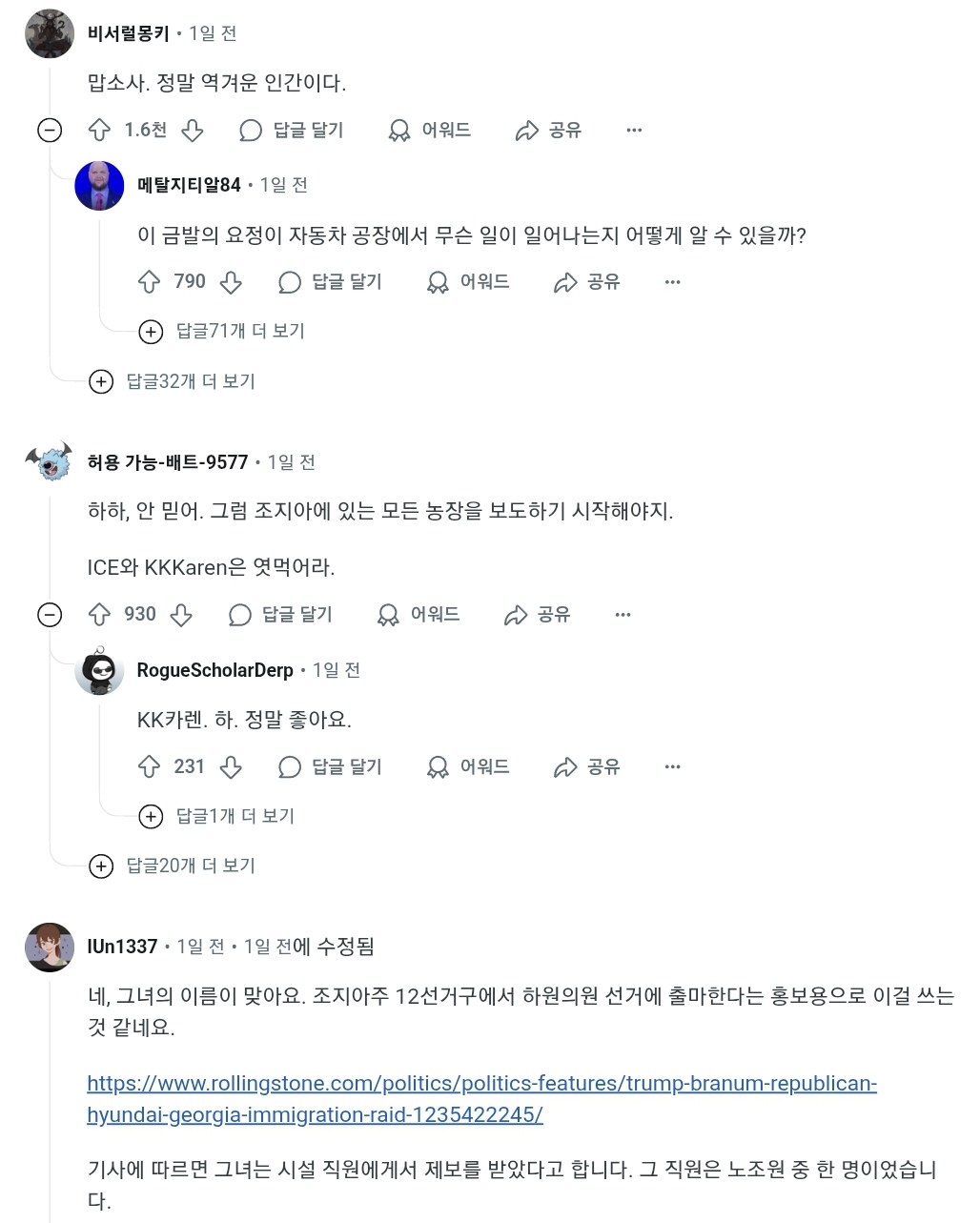The width and height of the screenshot is (980, 1223).
Task: Share RogueScholarDerp's reply
Action: pos(586,766)
